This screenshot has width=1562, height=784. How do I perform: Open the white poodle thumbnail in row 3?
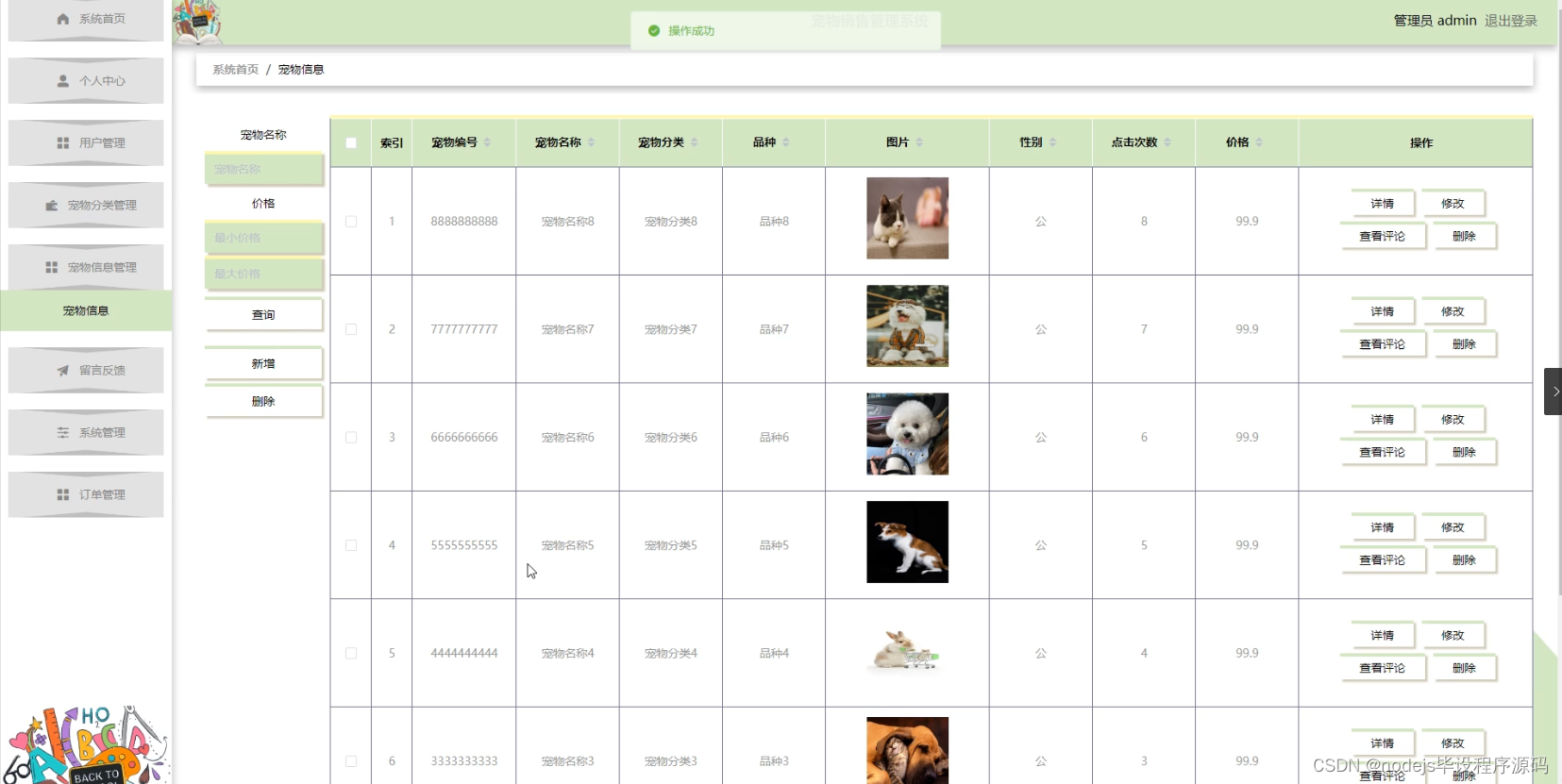[907, 434]
